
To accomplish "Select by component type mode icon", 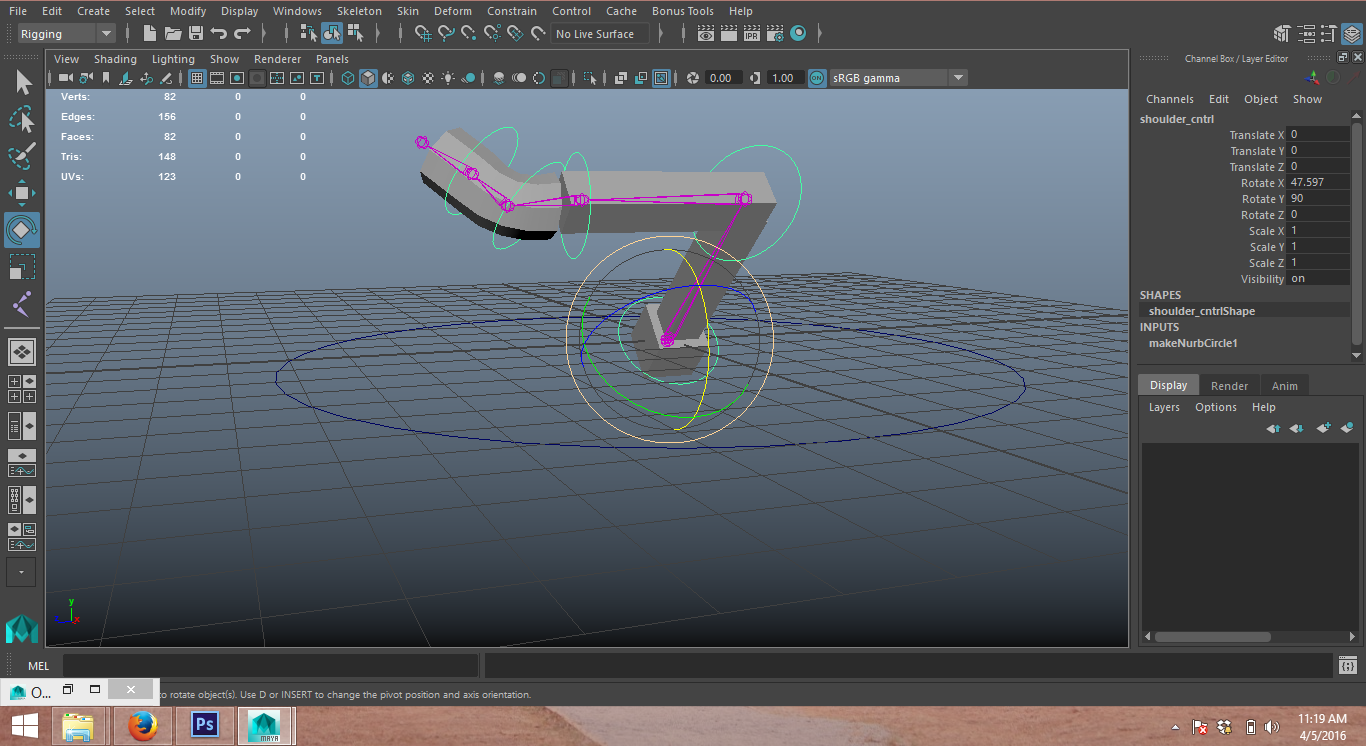I will (355, 33).
